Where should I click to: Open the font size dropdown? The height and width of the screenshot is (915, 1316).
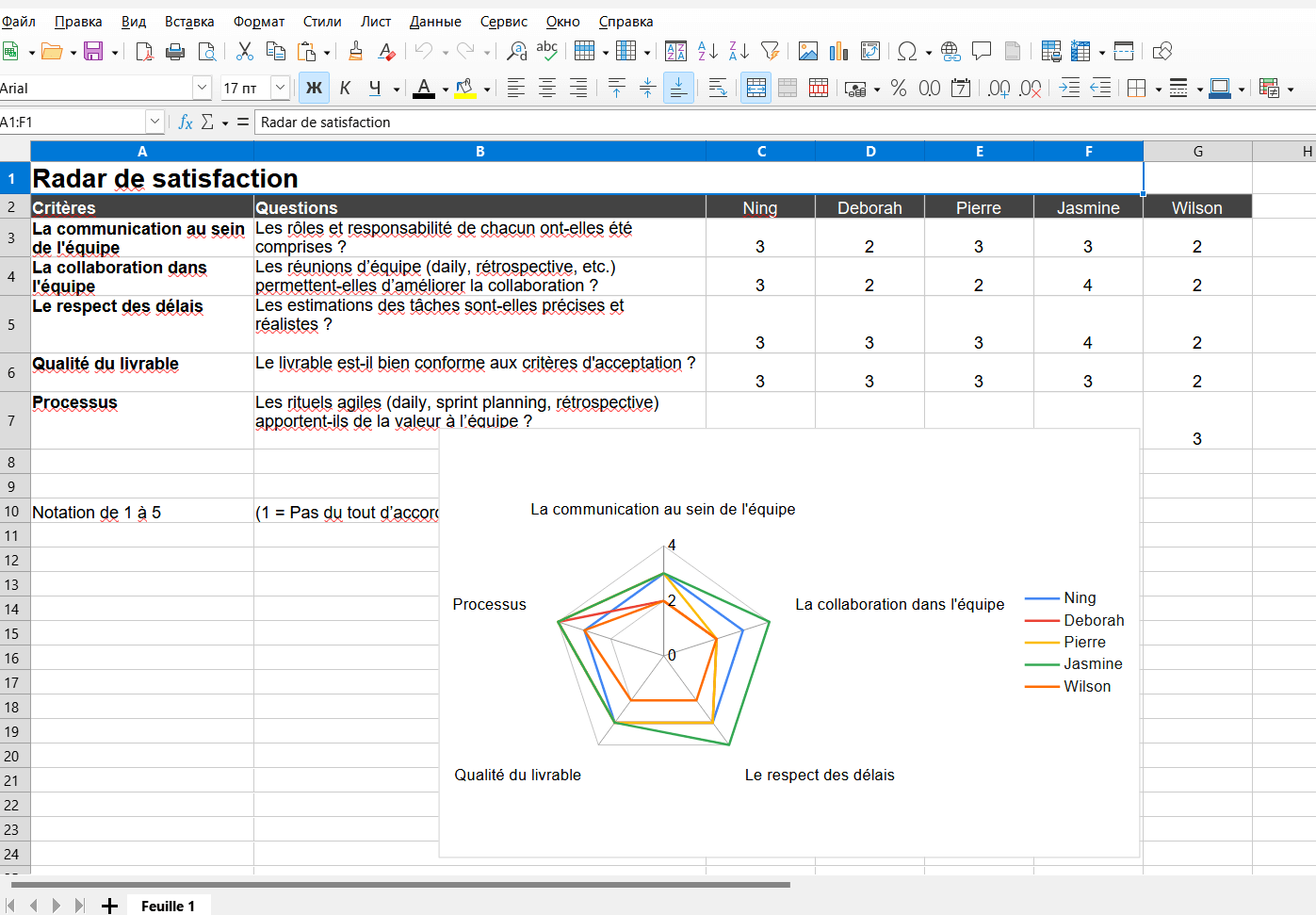coord(280,88)
